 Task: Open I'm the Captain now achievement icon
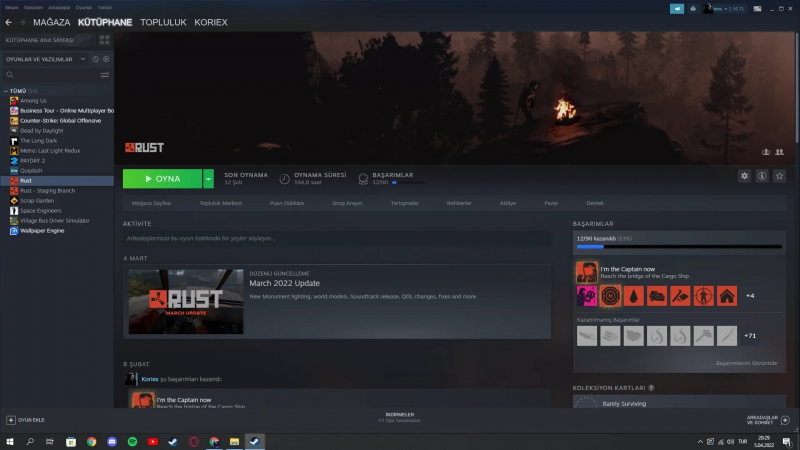tap(587, 272)
